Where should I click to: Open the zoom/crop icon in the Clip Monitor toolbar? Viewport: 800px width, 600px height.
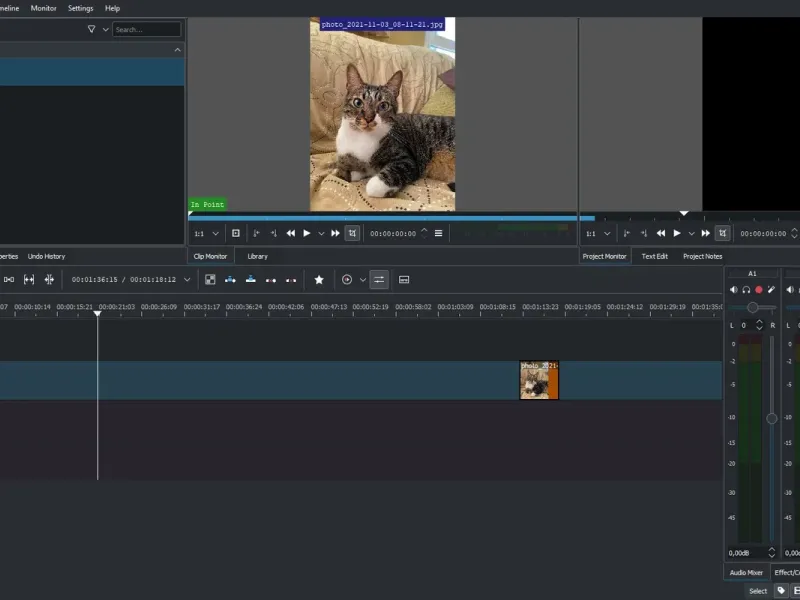point(352,232)
